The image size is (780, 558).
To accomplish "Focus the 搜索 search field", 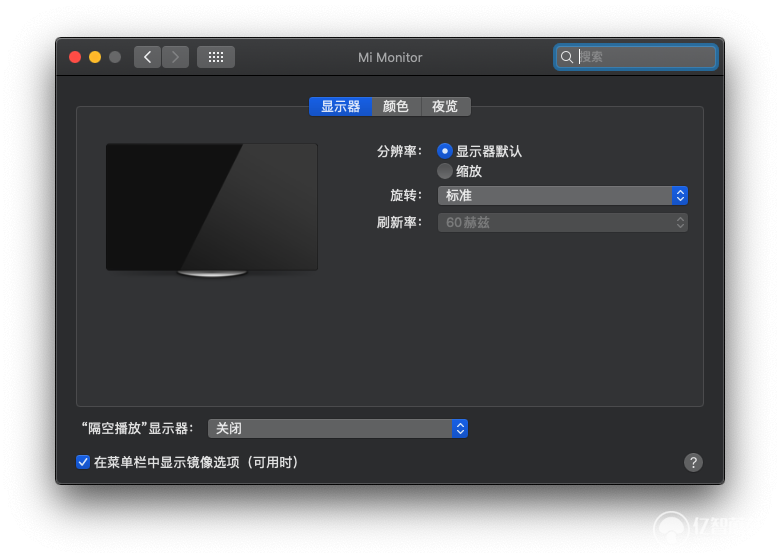I will coord(636,57).
